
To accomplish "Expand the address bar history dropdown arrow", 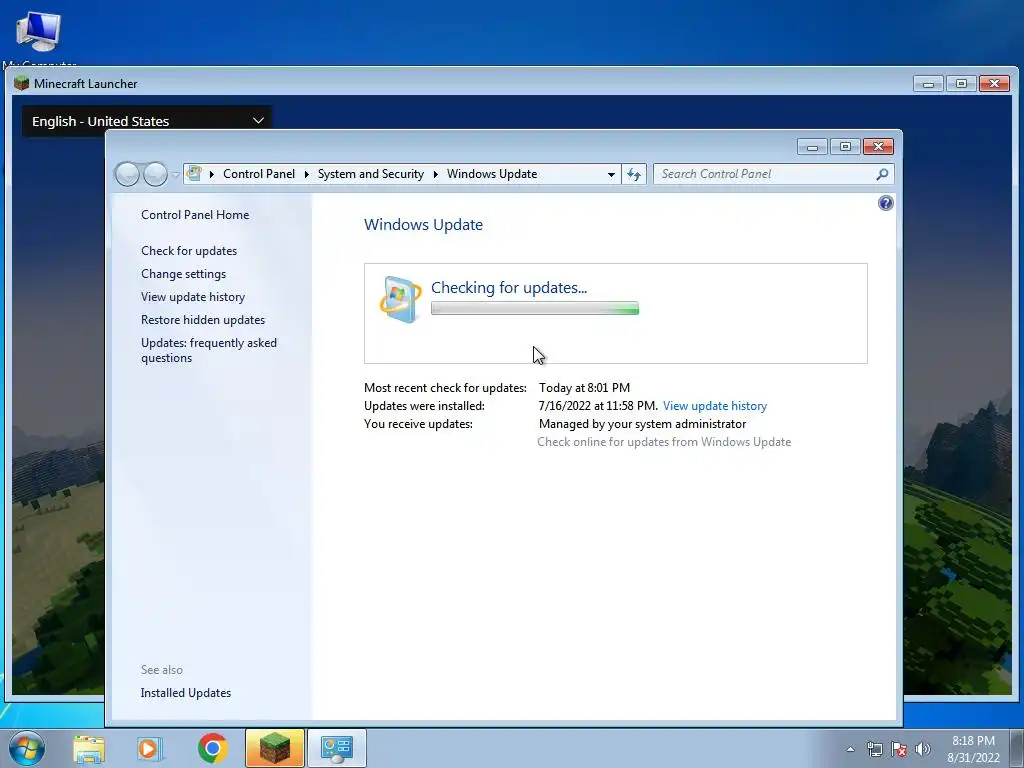I will pos(611,174).
